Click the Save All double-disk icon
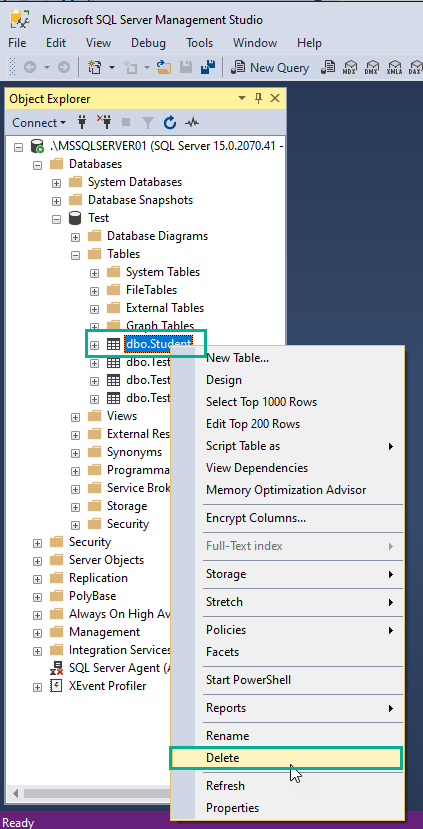 [x=208, y=67]
